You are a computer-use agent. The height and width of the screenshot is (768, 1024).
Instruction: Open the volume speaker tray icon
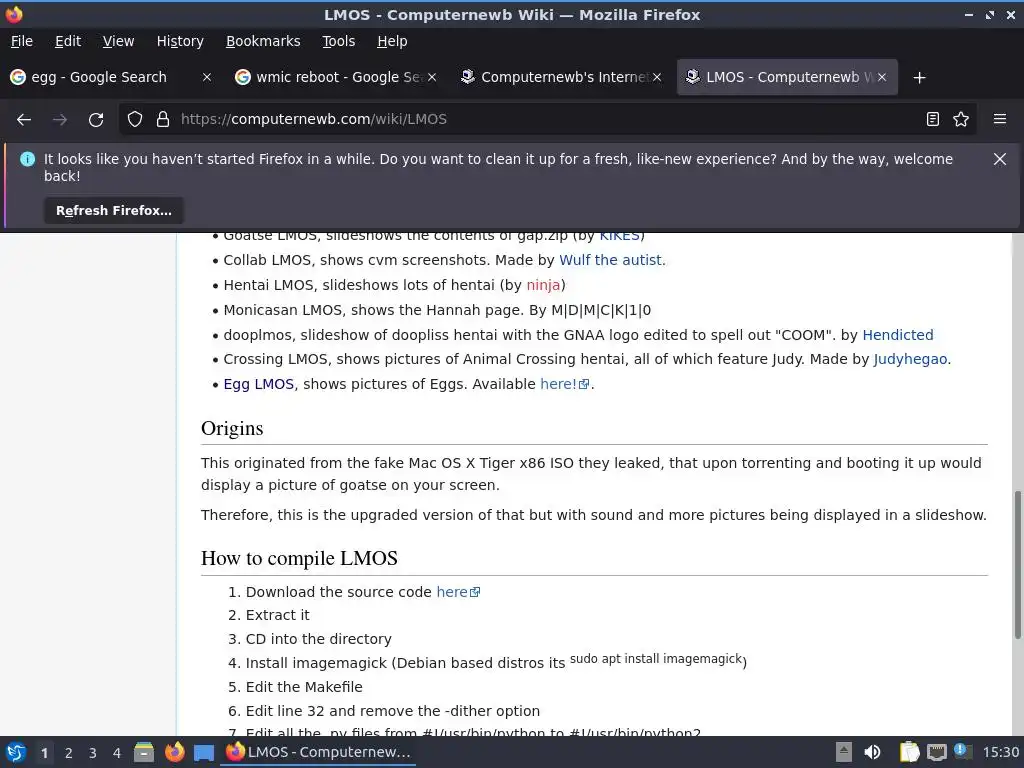coord(872,752)
